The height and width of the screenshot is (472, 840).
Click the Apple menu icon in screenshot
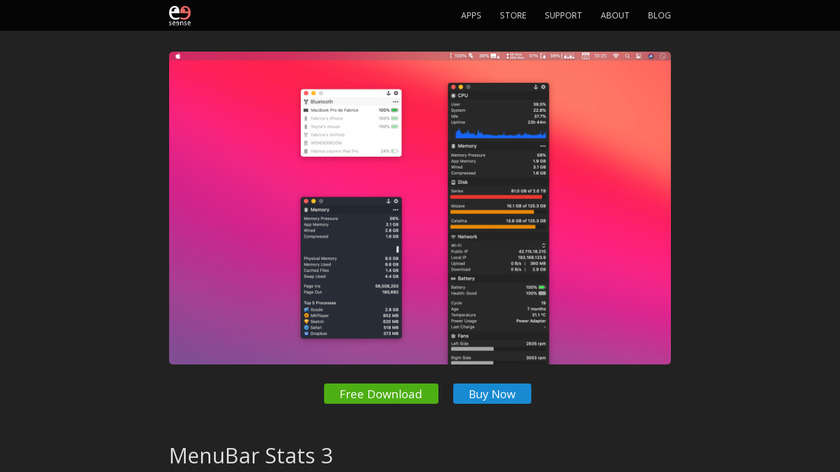(178, 56)
